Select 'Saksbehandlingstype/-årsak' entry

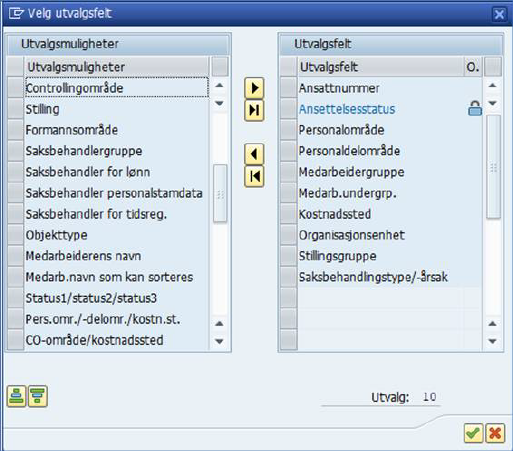(x=381, y=277)
